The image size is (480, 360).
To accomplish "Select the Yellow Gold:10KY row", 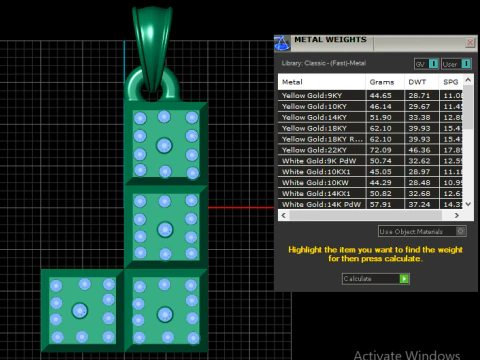I will (370, 106).
